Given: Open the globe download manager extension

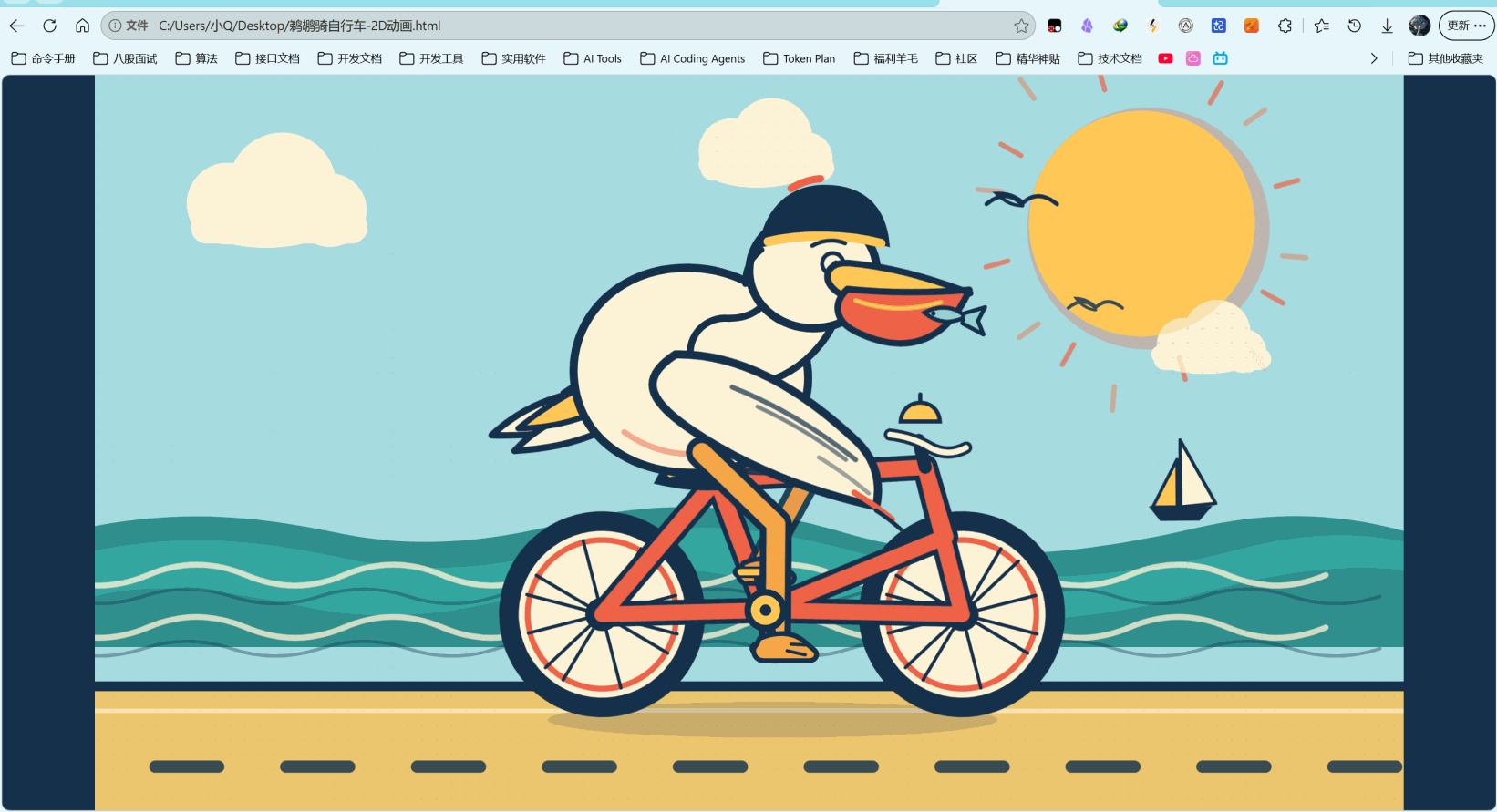Looking at the screenshot, I should (1120, 26).
